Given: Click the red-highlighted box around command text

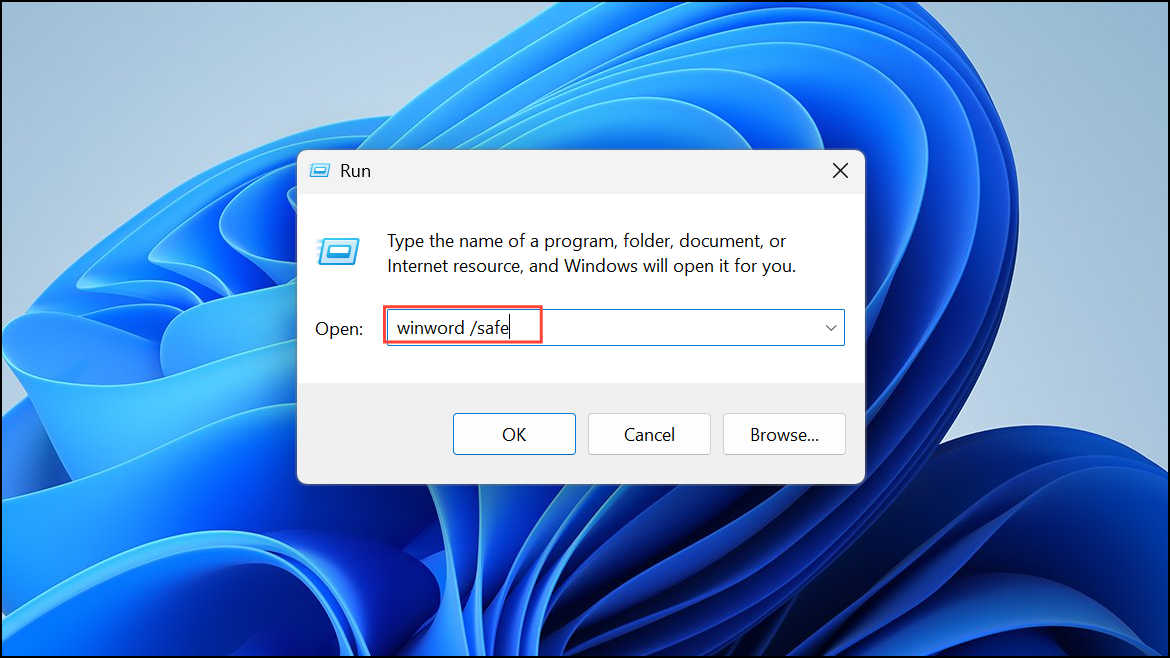Looking at the screenshot, I should [x=463, y=325].
